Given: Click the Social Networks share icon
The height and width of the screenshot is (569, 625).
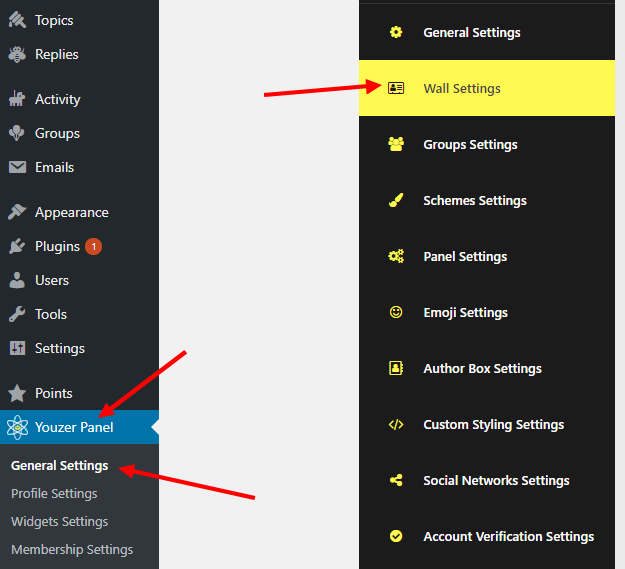Looking at the screenshot, I should (x=396, y=481).
